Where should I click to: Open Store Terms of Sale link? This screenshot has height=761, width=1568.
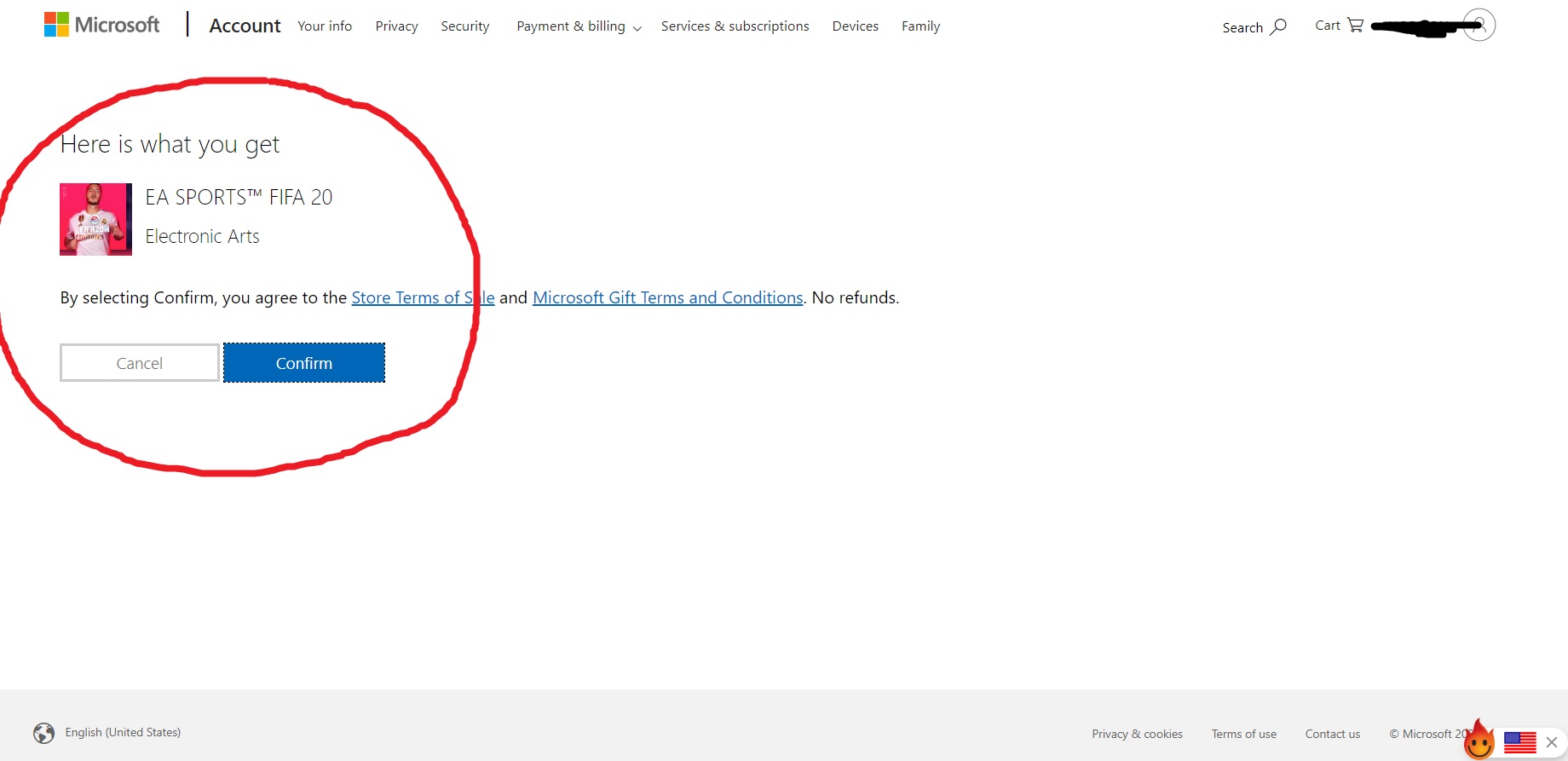[423, 297]
